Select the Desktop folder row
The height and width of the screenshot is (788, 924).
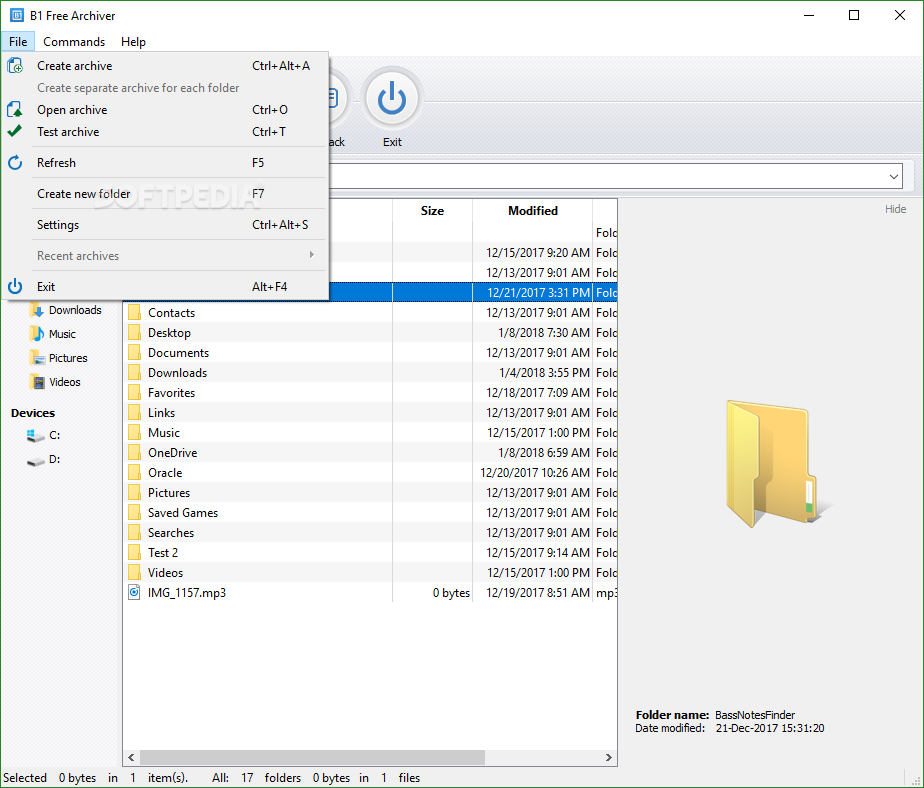tap(370, 332)
